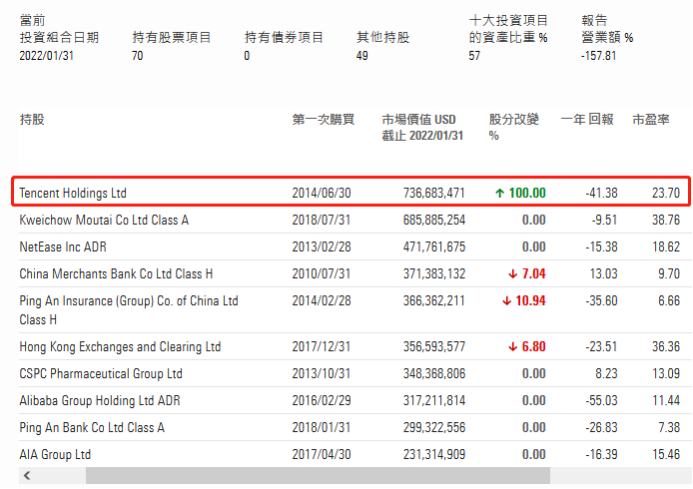Image resolution: width=693 pixels, height=489 pixels.
Task: Sort by 一年回報 column header
Action: 587,120
